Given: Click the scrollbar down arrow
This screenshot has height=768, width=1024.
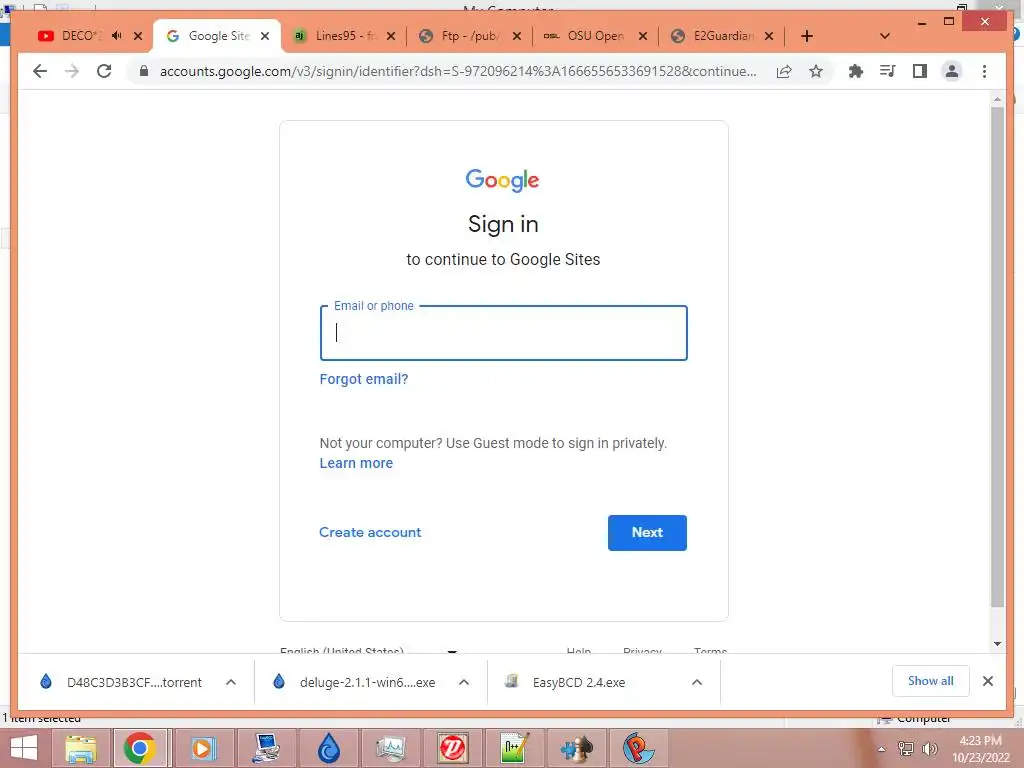Looking at the screenshot, I should (x=997, y=644).
